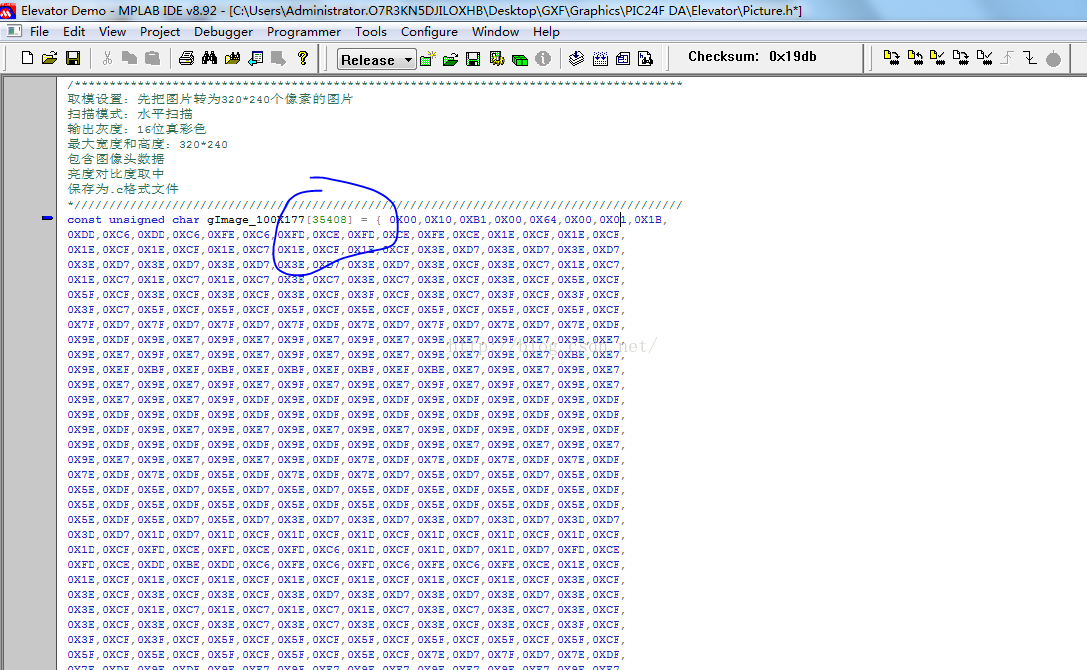Screen dimensions: 1087x670
Task: Open the Project menu
Action: click(x=159, y=32)
